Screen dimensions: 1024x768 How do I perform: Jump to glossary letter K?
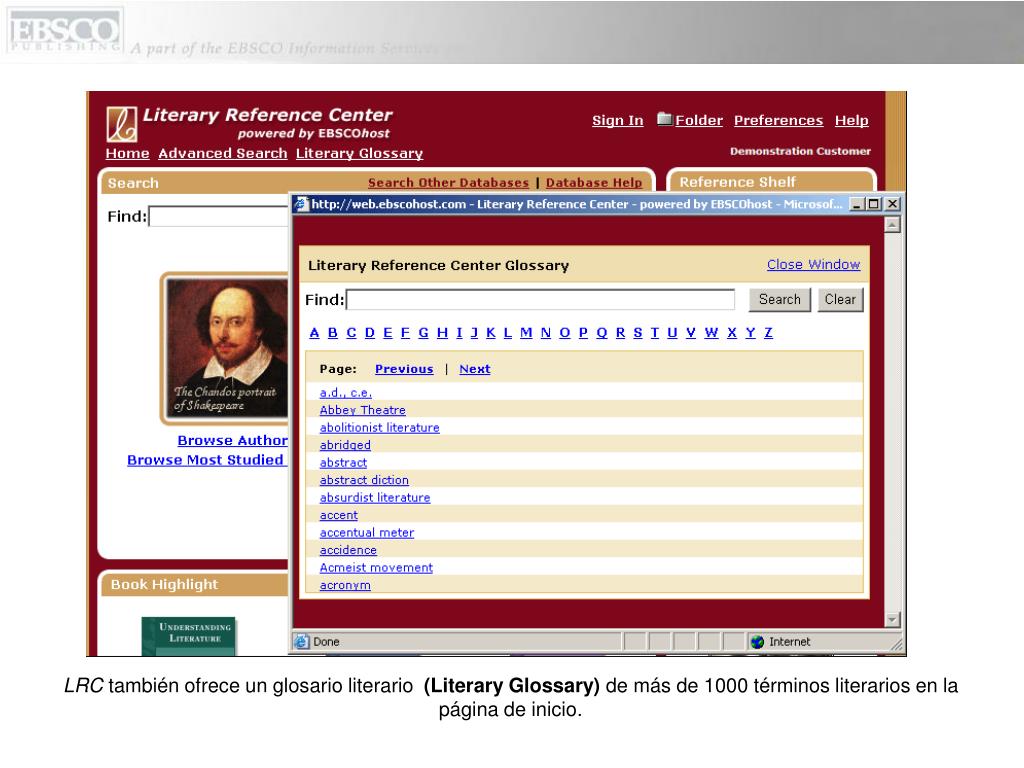[x=490, y=333]
